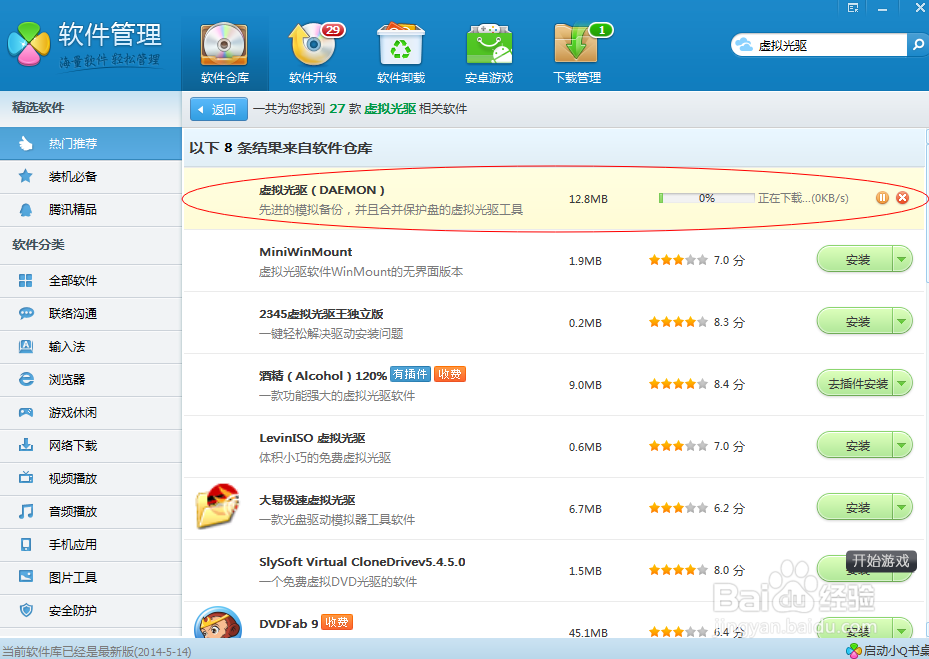Click the 返回 back button
This screenshot has width=929, height=659.
[x=219, y=109]
